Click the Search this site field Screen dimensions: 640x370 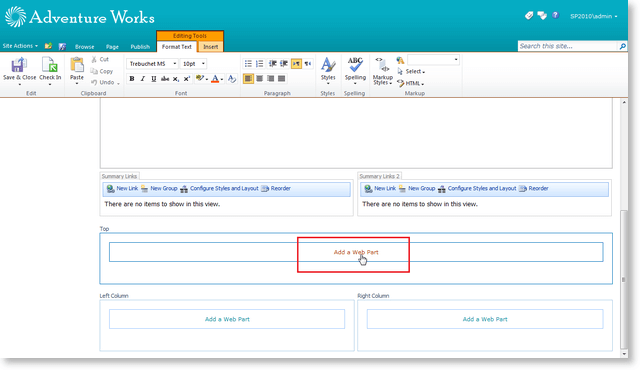point(568,46)
